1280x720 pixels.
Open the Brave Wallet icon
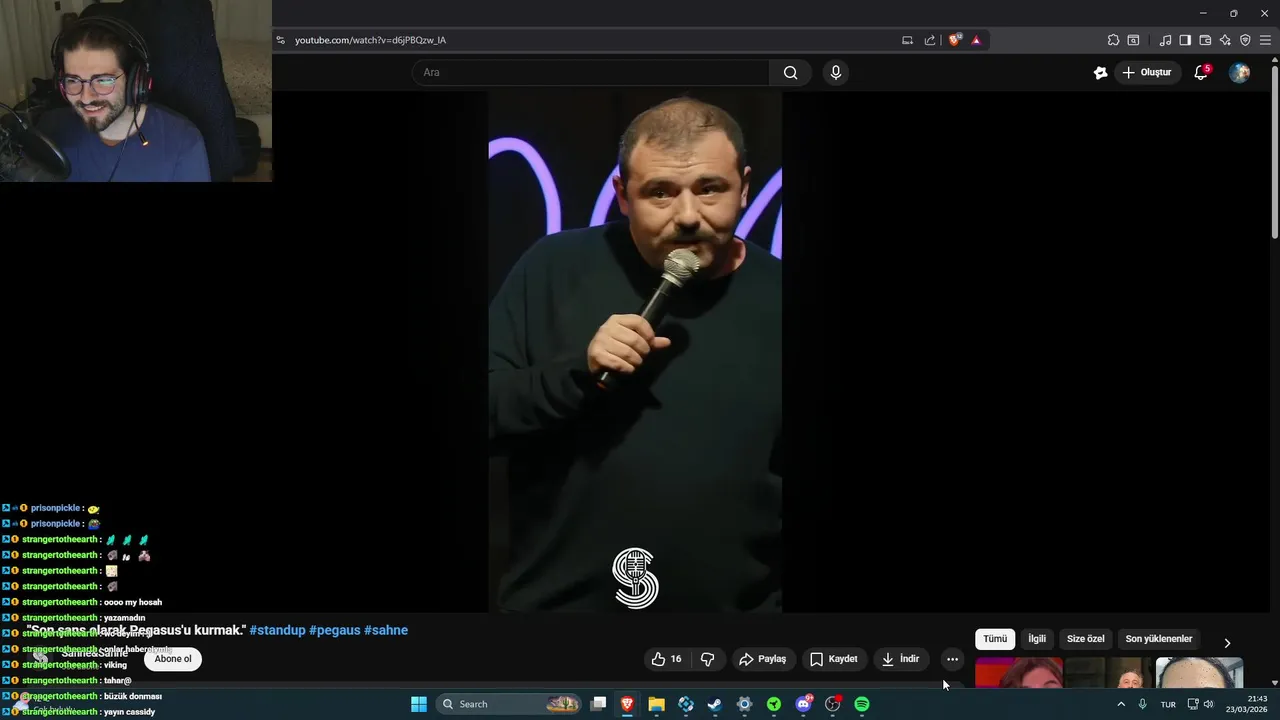point(1205,40)
